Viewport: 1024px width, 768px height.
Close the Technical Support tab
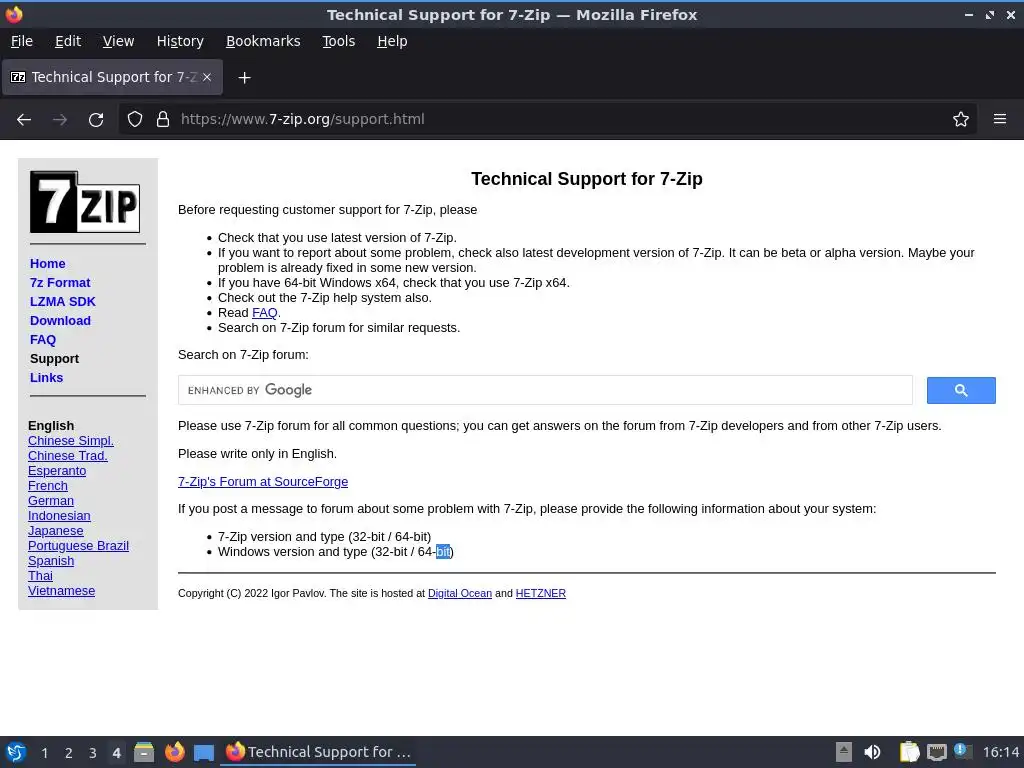207,77
